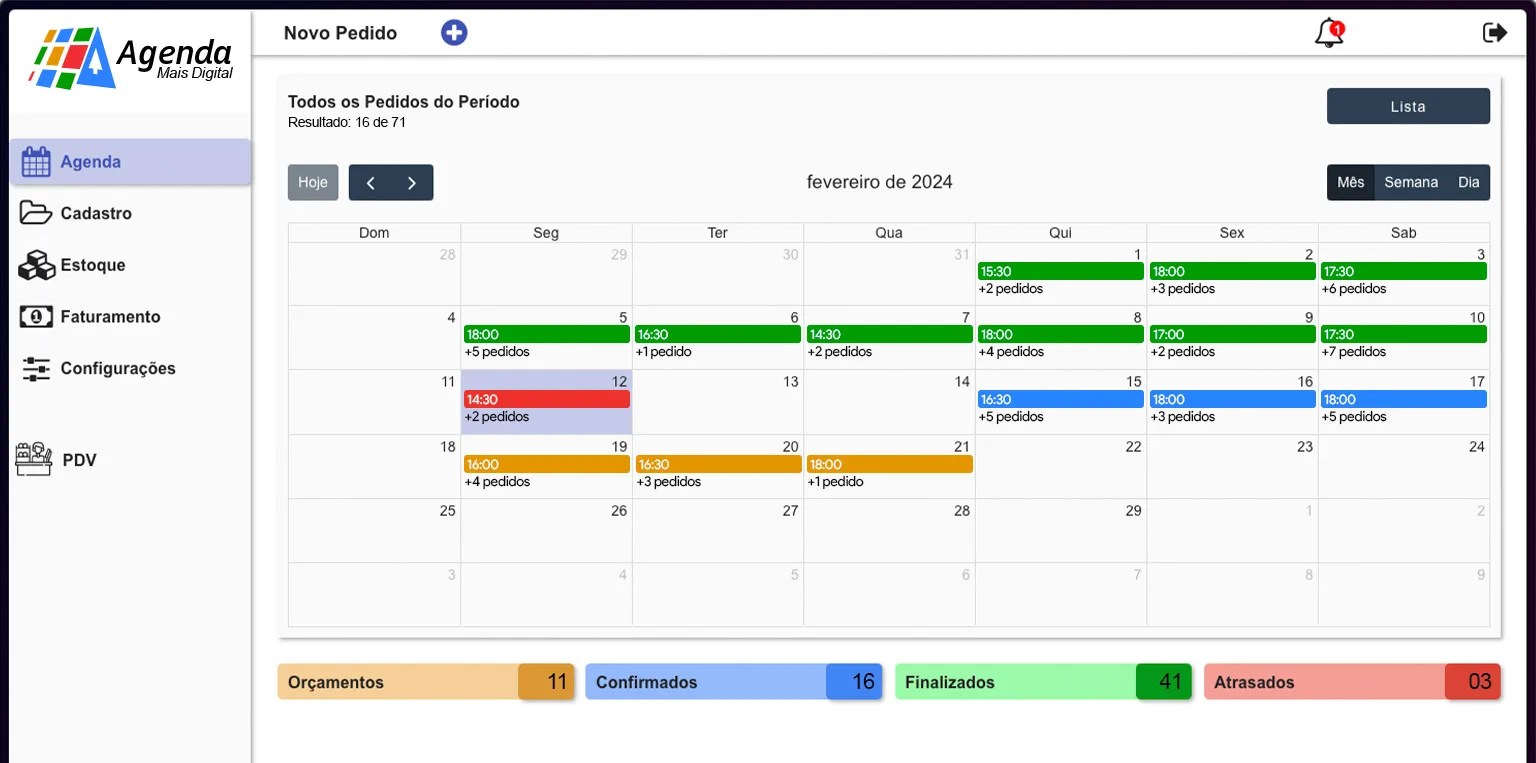This screenshot has height=763, width=1536.
Task: Open the notification bell
Action: 1328,33
